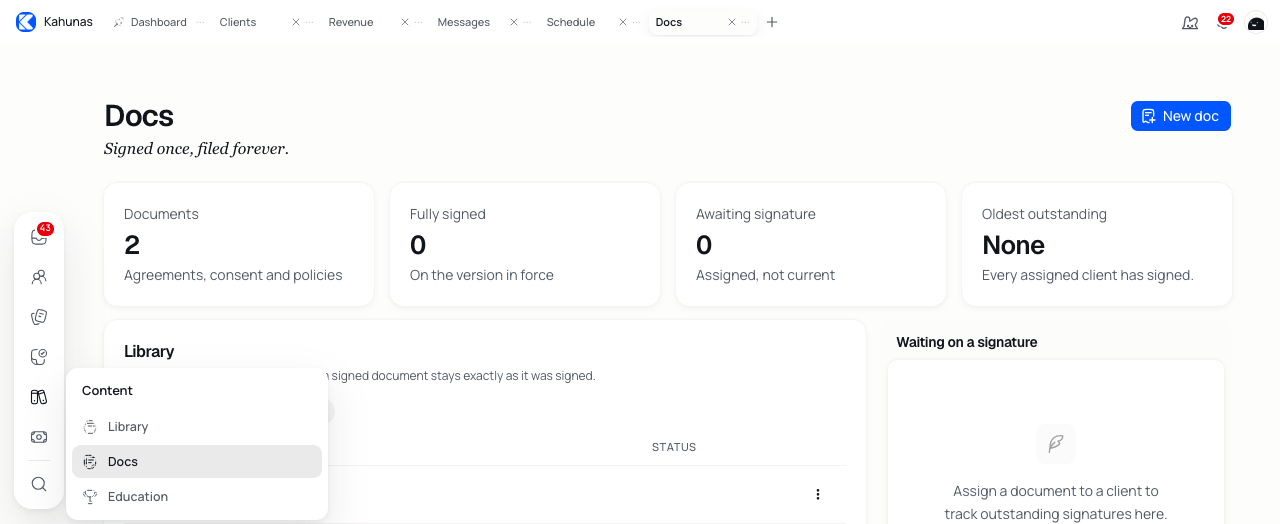The height and width of the screenshot is (524, 1280).
Task: Open Dashboard tab ellipsis options
Action: click(200, 22)
